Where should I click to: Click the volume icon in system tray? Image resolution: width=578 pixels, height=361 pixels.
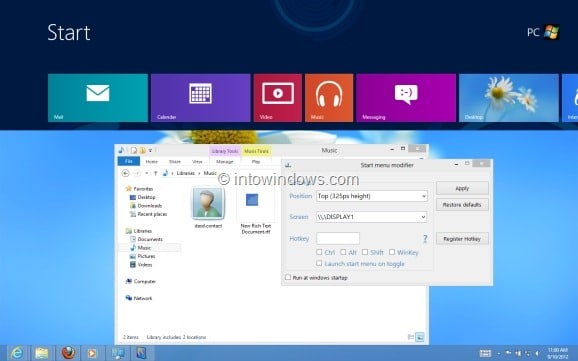pyautogui.click(x=537, y=353)
